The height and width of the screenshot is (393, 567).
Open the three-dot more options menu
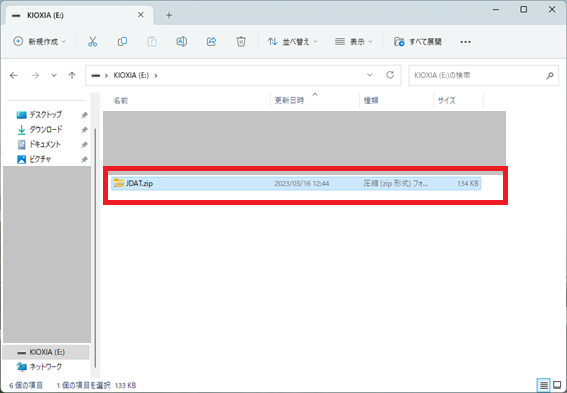(x=465, y=42)
